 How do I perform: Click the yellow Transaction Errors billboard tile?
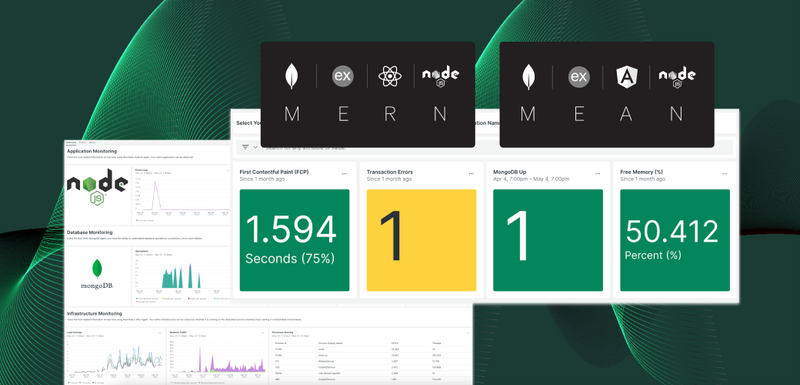(421, 240)
